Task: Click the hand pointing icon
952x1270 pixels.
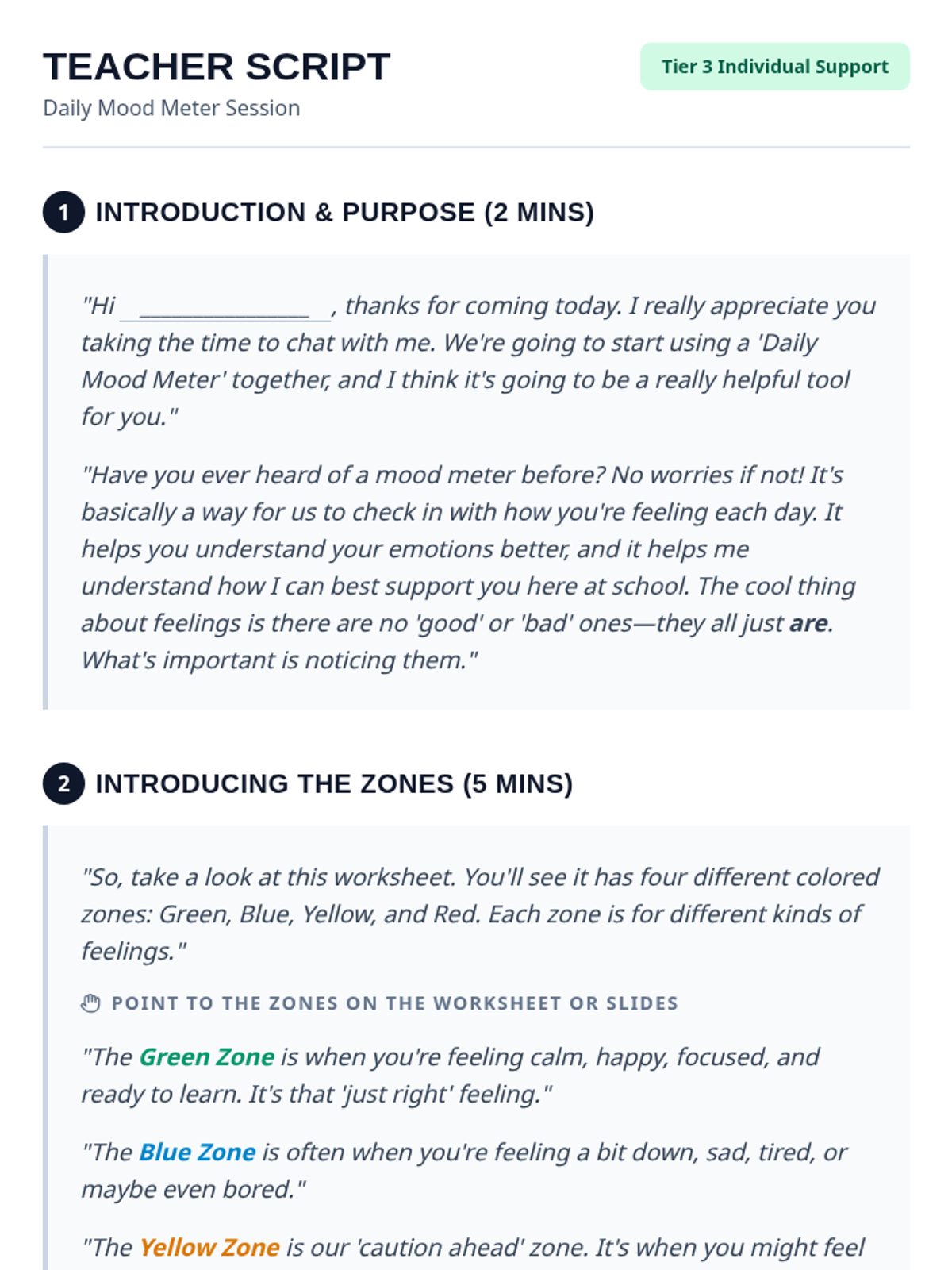Action: [91, 1003]
